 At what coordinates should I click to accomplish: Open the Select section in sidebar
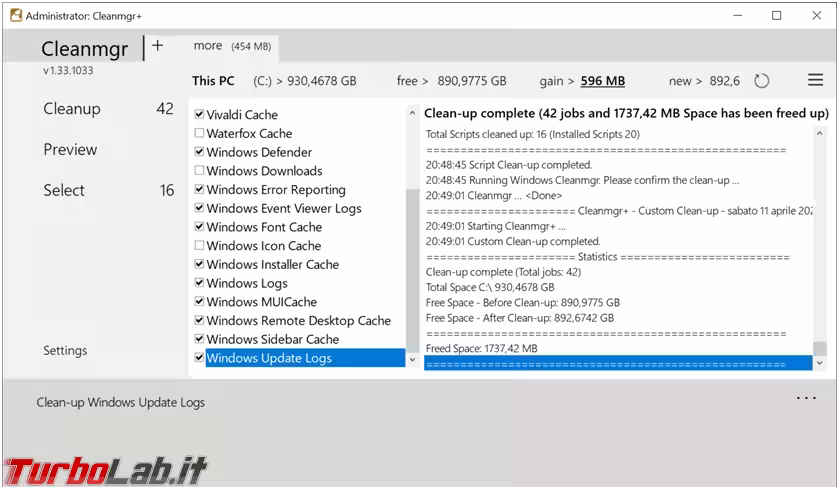pos(64,190)
